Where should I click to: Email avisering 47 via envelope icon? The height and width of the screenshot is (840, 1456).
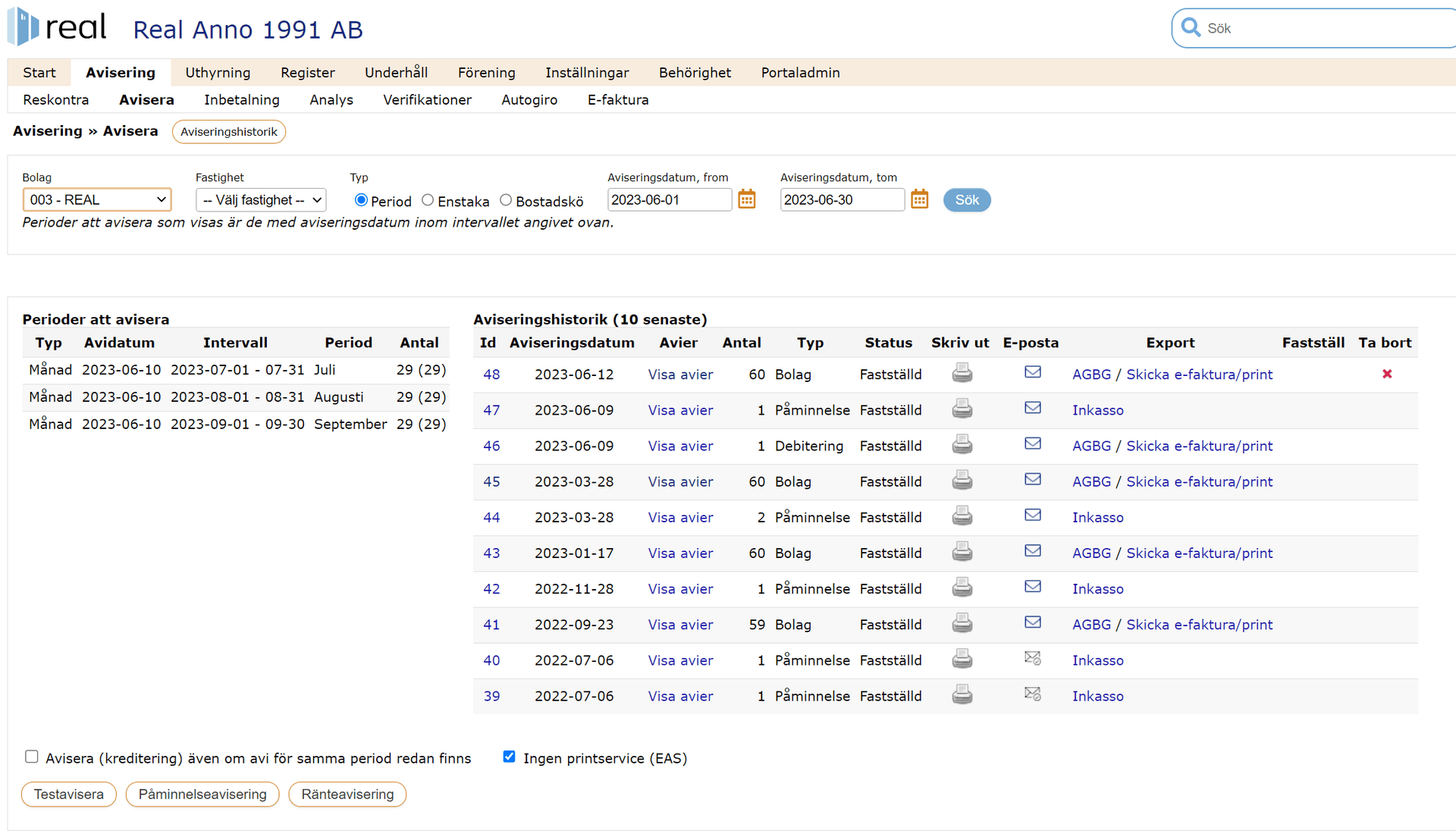(1032, 408)
